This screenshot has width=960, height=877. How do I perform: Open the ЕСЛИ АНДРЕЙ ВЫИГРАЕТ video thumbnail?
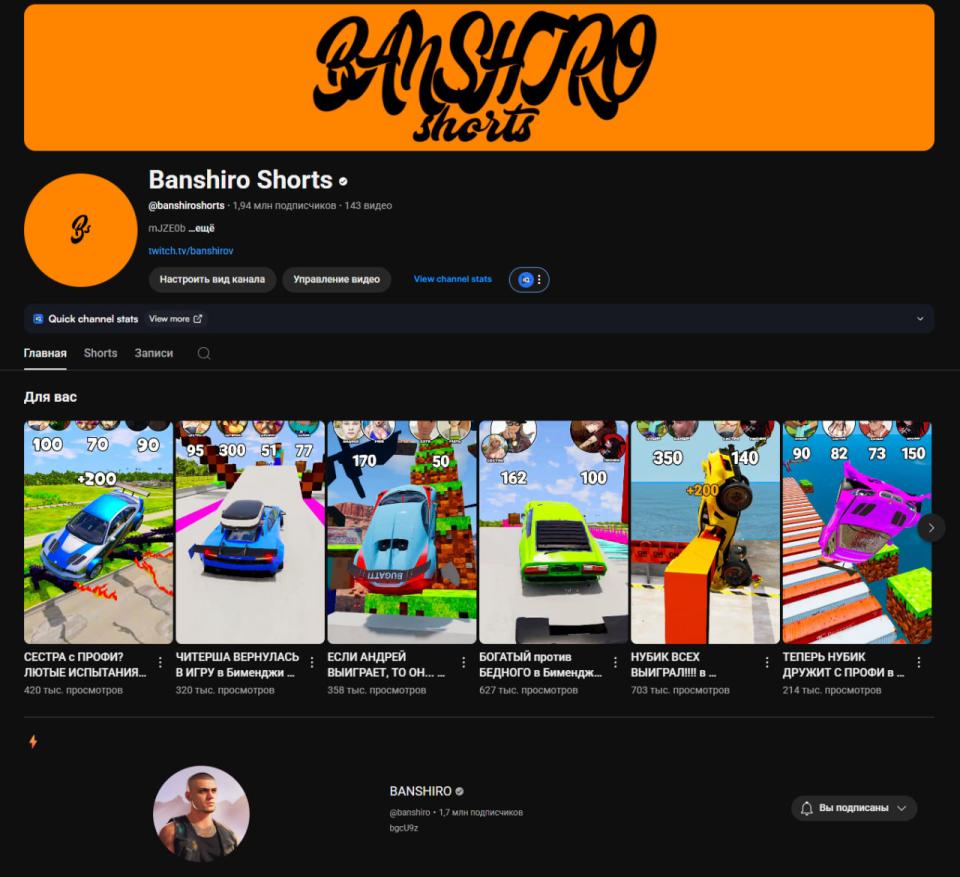click(402, 532)
